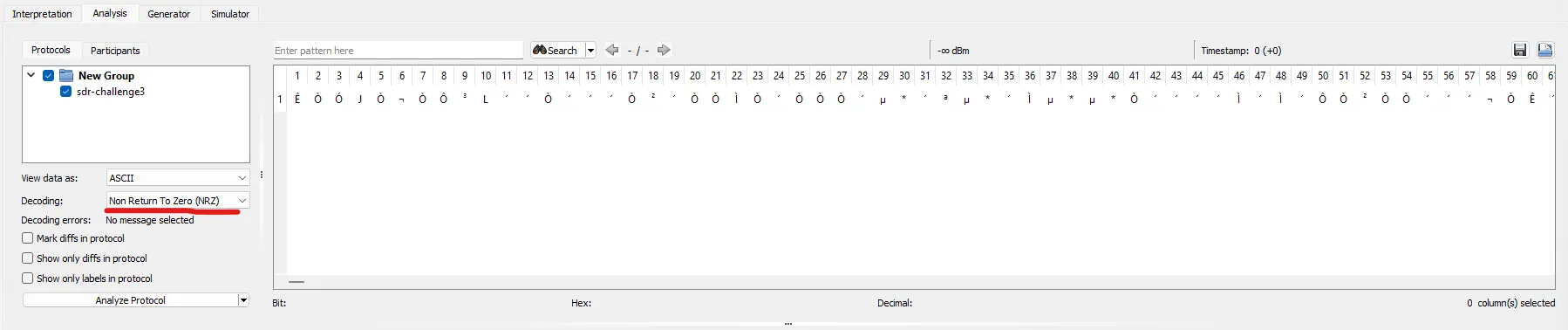This screenshot has width=1568, height=330.
Task: Open the Participants tab
Action: coord(115,51)
